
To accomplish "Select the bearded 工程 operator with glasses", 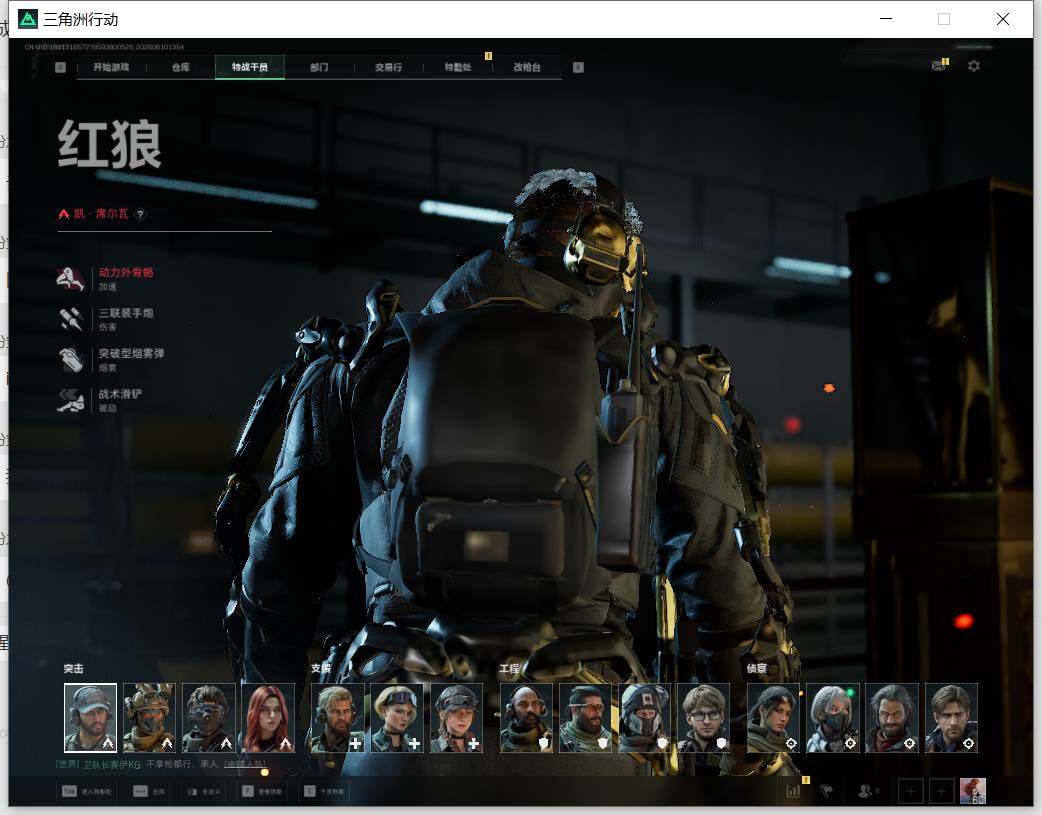I will tap(585, 718).
